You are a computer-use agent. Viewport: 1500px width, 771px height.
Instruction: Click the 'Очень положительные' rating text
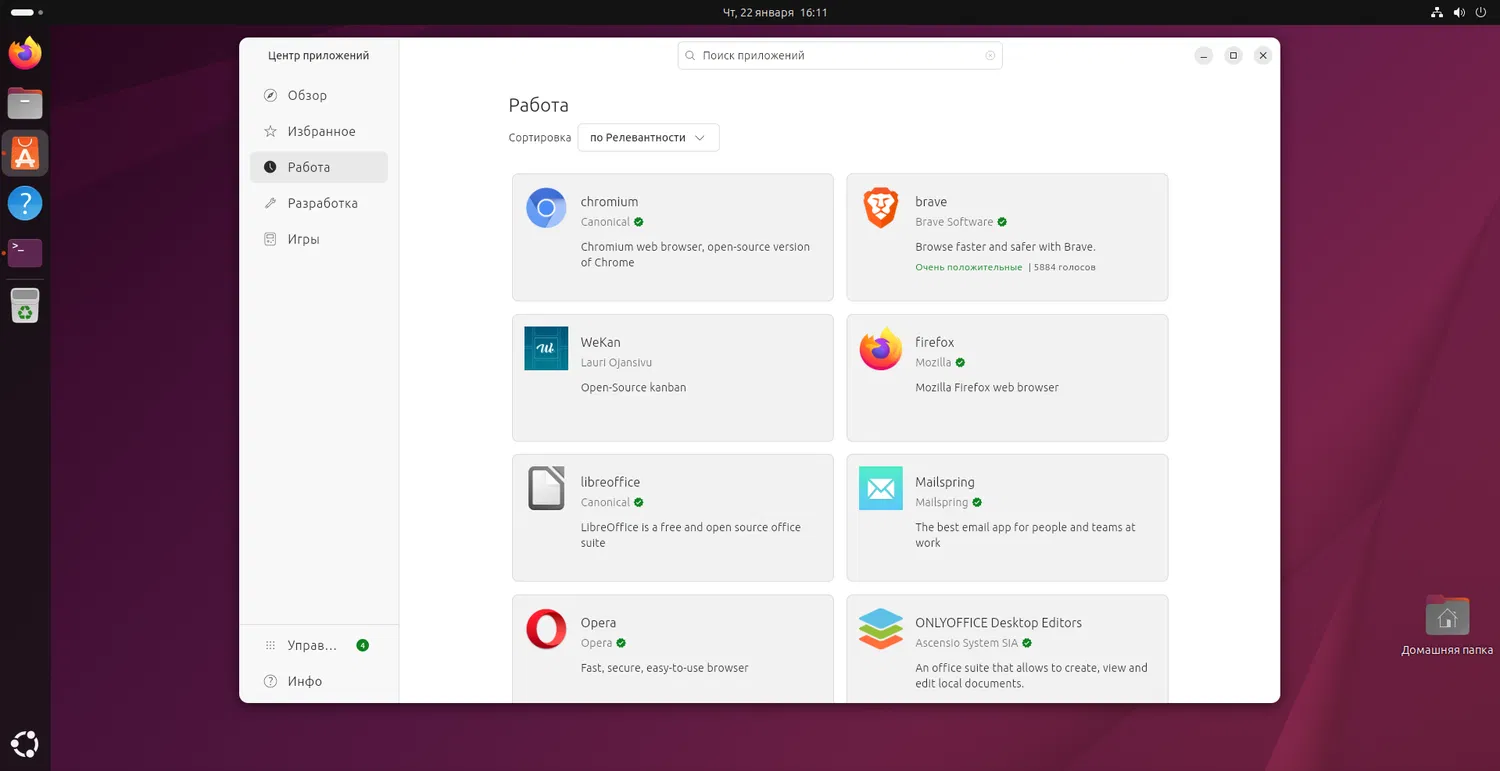[x=968, y=268]
